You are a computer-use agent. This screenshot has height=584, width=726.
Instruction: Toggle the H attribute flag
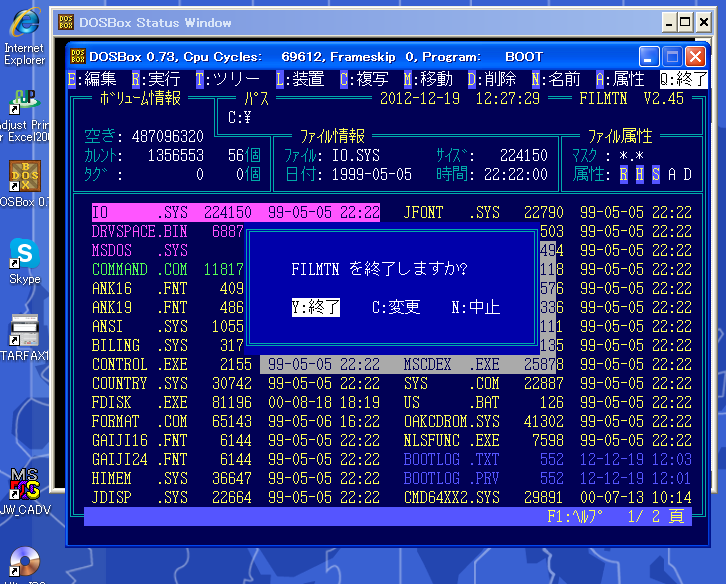click(640, 175)
